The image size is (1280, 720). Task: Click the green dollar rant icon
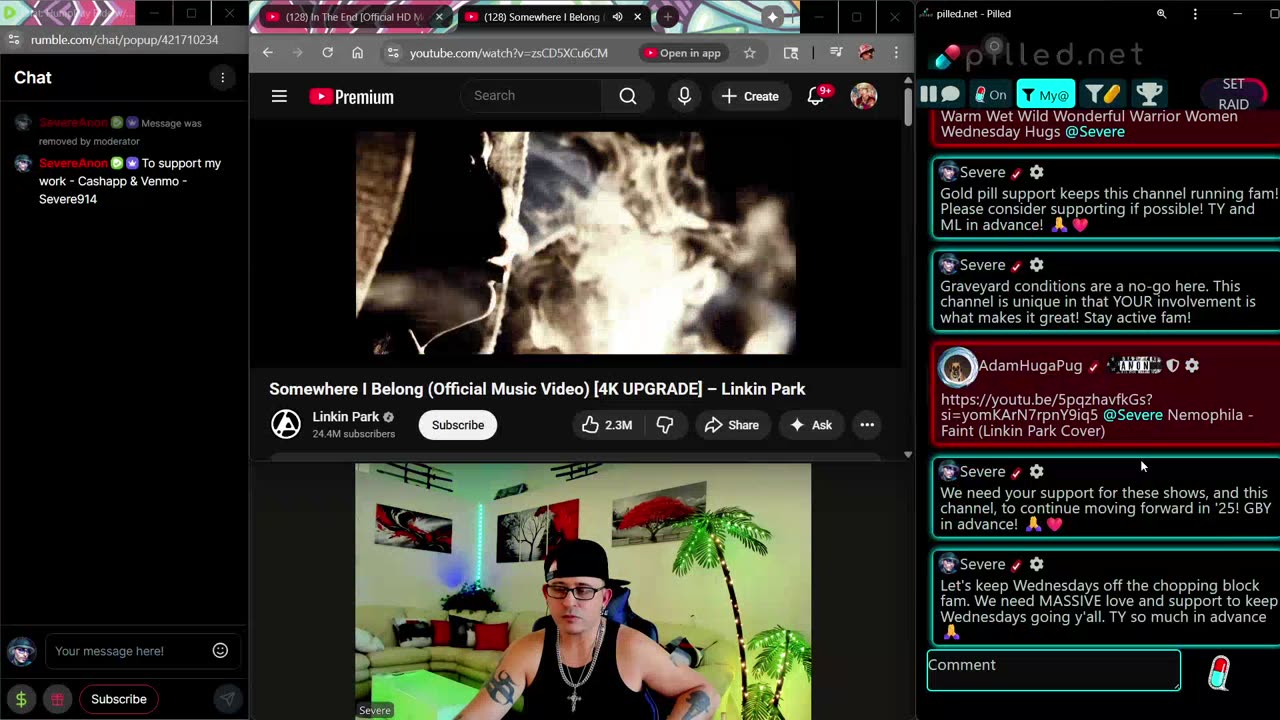[21, 699]
